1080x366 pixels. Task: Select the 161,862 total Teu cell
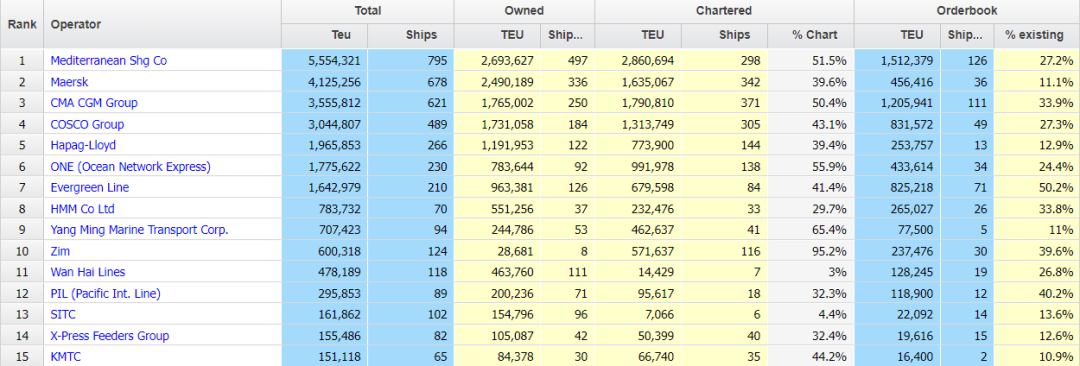click(324, 315)
